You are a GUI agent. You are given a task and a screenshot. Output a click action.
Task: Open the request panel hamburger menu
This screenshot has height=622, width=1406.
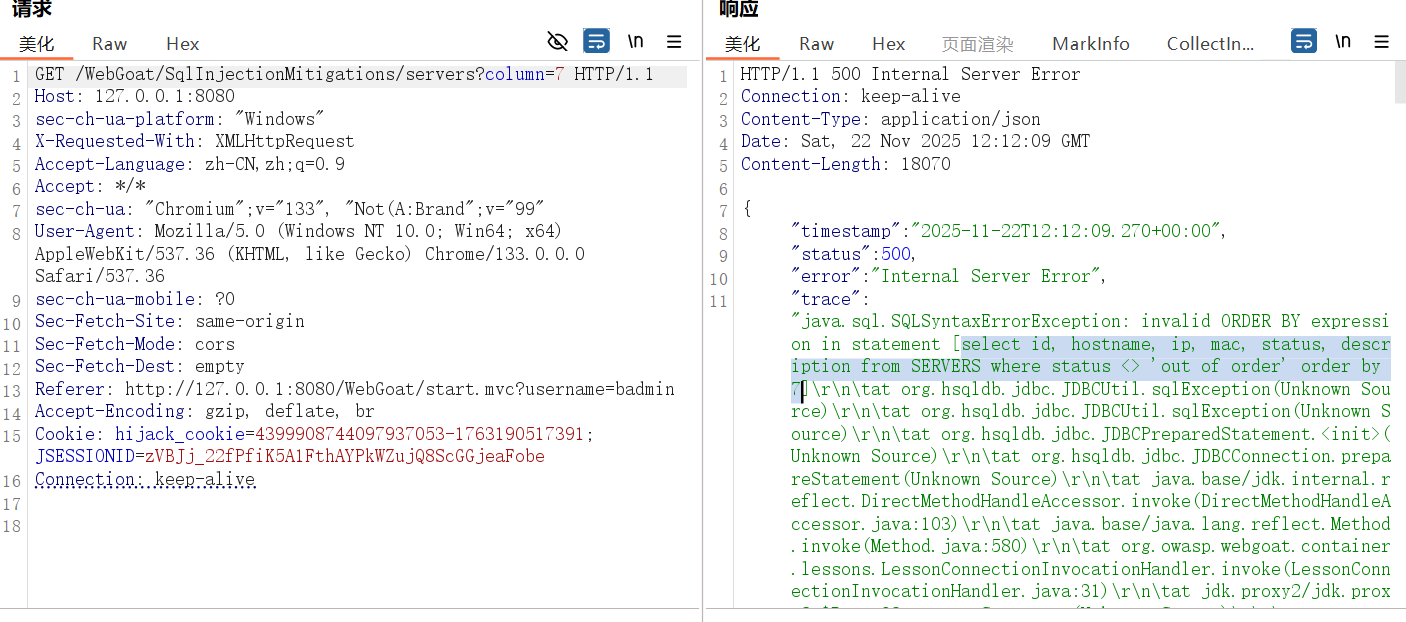pos(674,42)
